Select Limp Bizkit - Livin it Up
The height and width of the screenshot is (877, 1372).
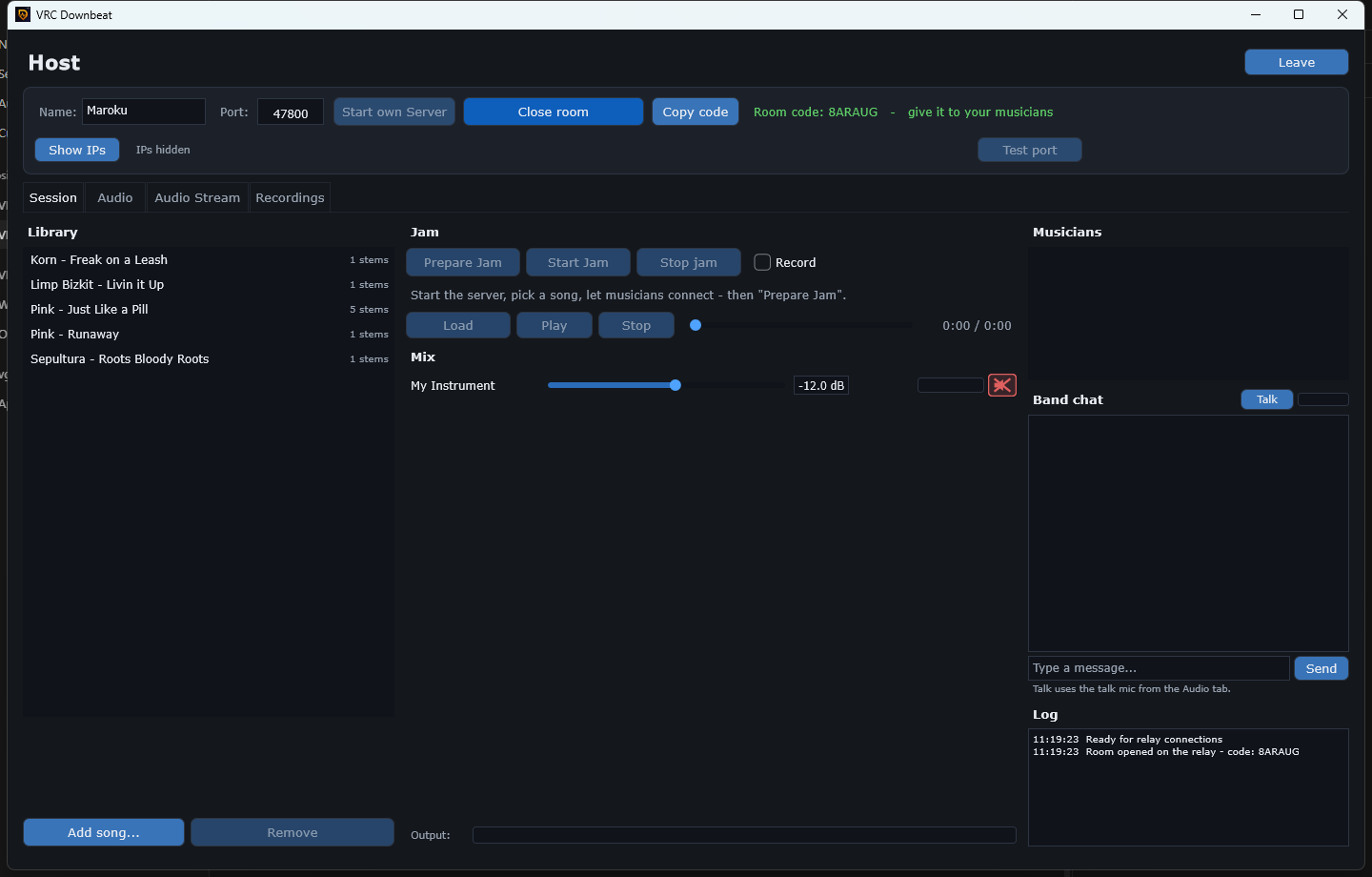click(209, 284)
